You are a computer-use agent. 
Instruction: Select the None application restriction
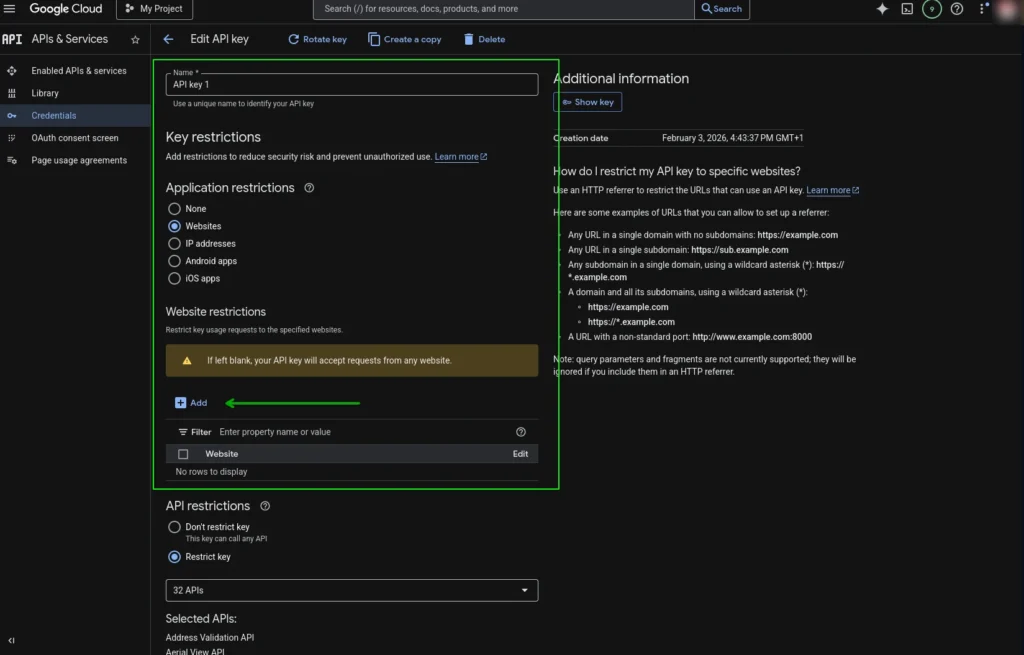pyautogui.click(x=175, y=209)
